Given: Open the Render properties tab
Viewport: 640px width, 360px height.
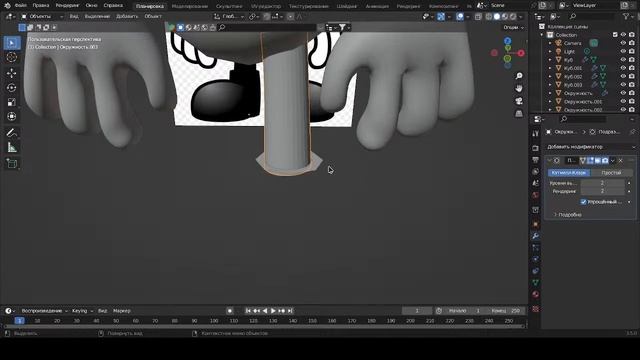Looking at the screenshot, I should tap(536, 148).
